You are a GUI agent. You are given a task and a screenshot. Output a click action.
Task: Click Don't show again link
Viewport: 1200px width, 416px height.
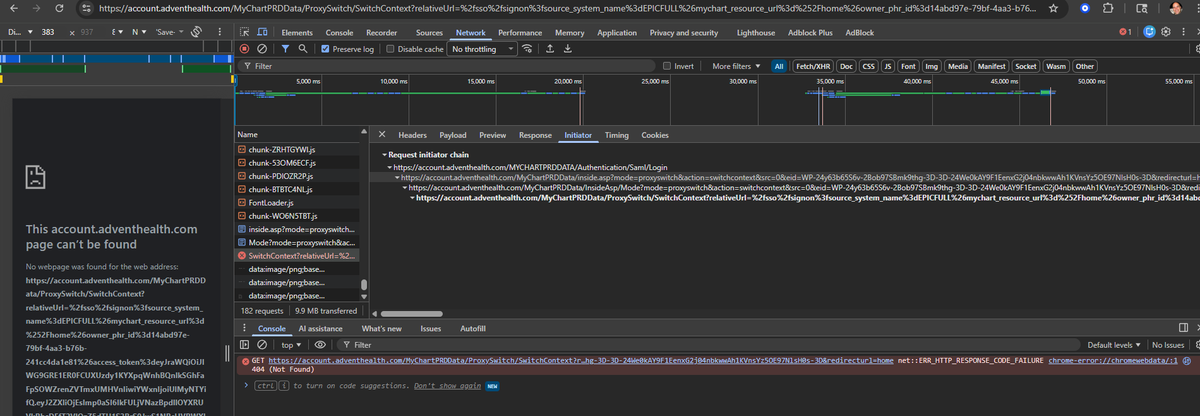click(447, 385)
